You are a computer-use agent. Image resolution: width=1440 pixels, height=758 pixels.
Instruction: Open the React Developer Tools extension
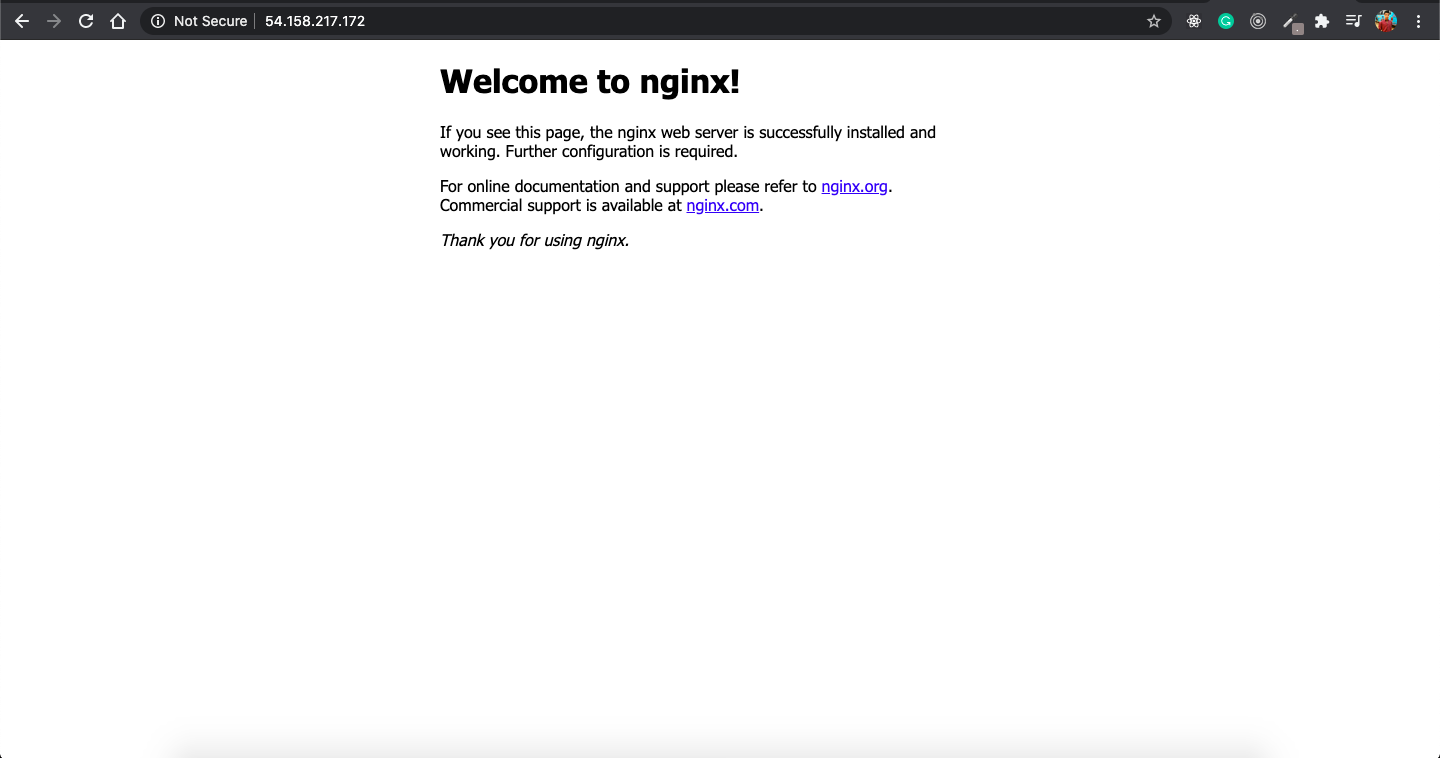click(1194, 21)
